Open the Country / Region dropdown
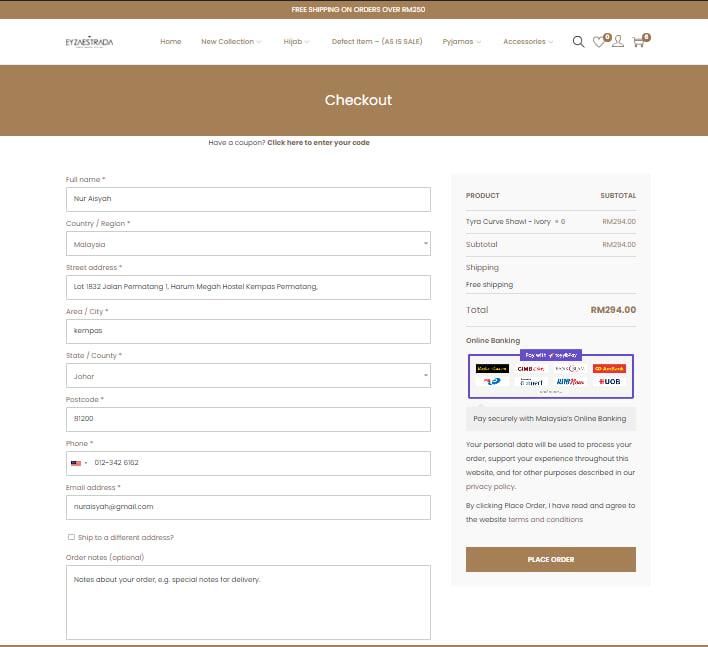Screen dimensions: 708x647 click(x=248, y=243)
